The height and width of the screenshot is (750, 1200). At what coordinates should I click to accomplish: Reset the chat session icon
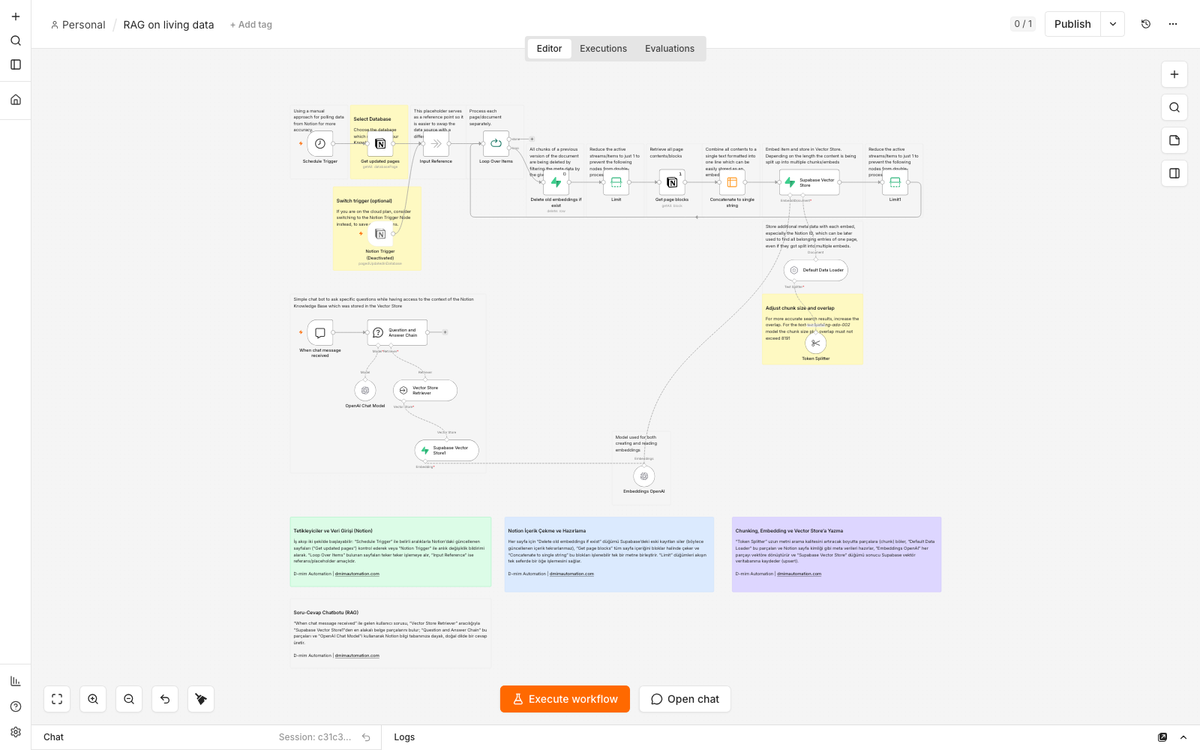coord(366,737)
